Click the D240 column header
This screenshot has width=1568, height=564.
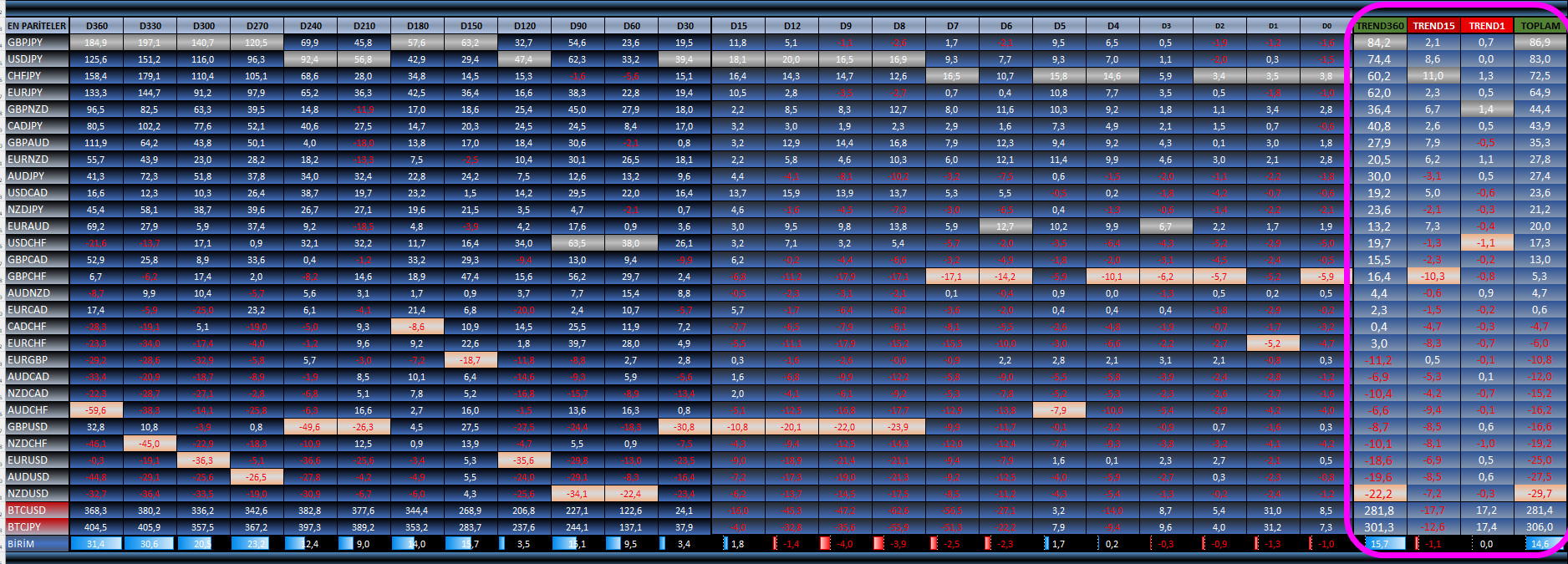pyautogui.click(x=310, y=26)
